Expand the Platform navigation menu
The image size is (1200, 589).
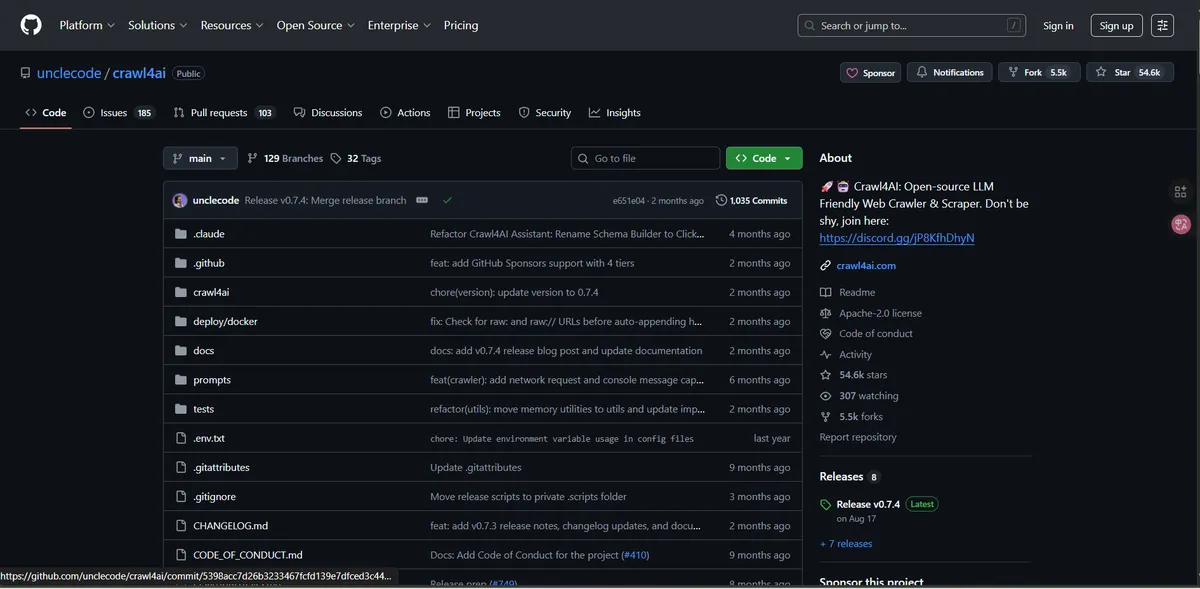(87, 25)
